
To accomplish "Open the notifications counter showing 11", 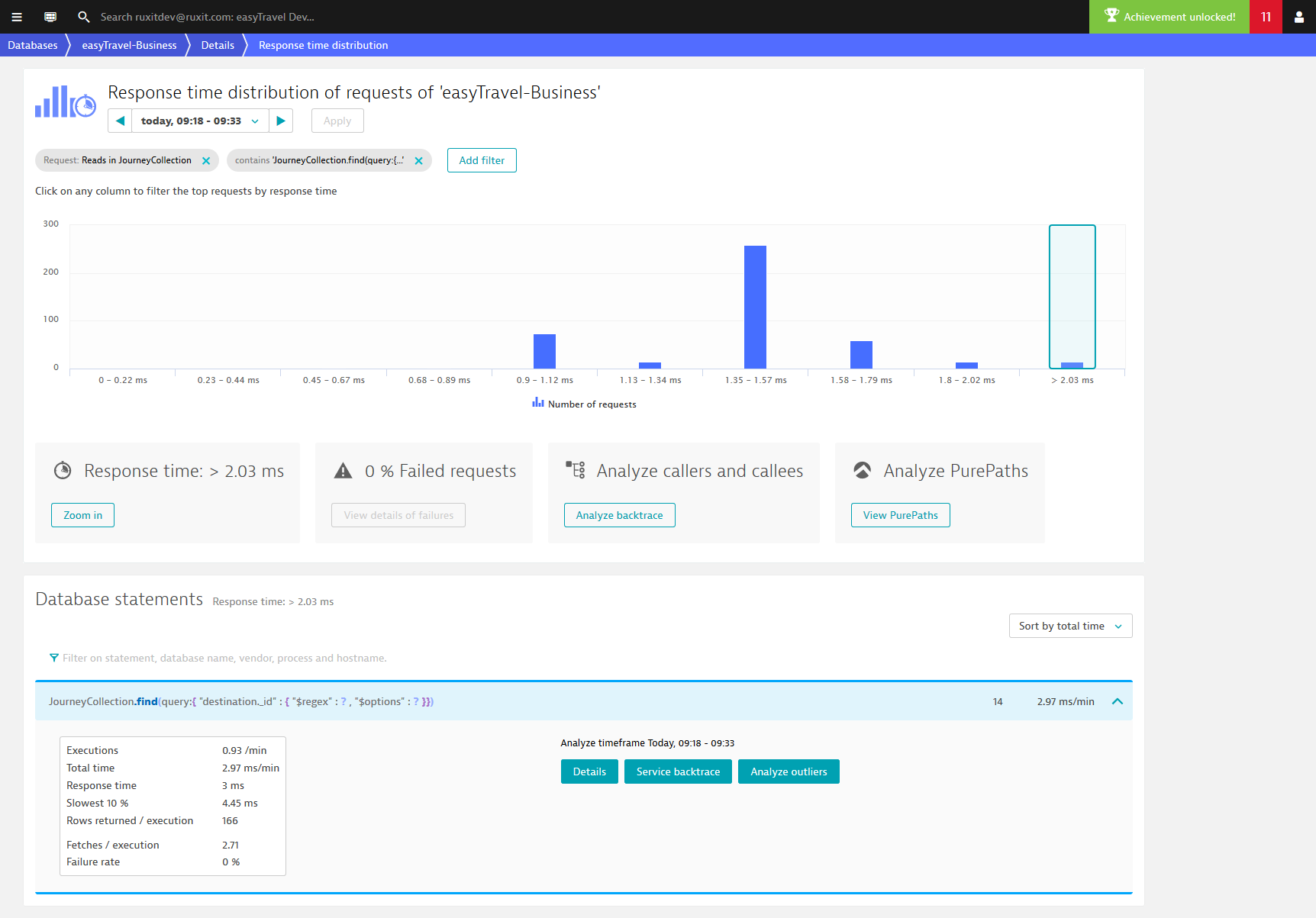I will click(1266, 17).
